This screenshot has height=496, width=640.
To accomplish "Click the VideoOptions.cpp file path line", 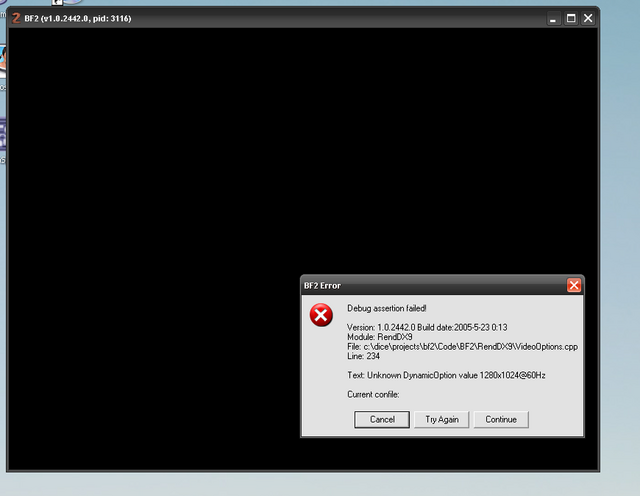I will click(x=462, y=347).
